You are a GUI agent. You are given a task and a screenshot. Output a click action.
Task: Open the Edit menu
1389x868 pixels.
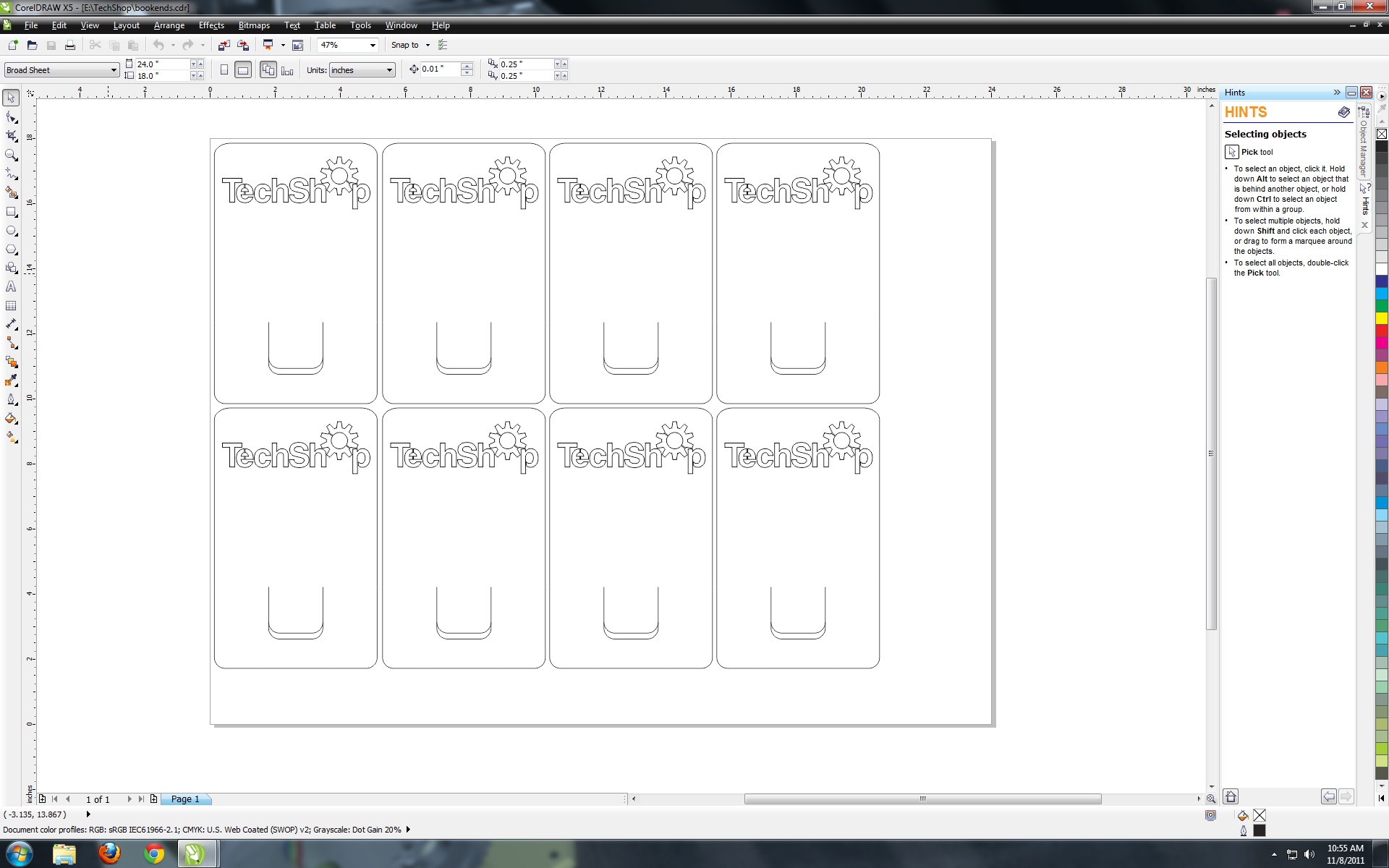pos(59,25)
